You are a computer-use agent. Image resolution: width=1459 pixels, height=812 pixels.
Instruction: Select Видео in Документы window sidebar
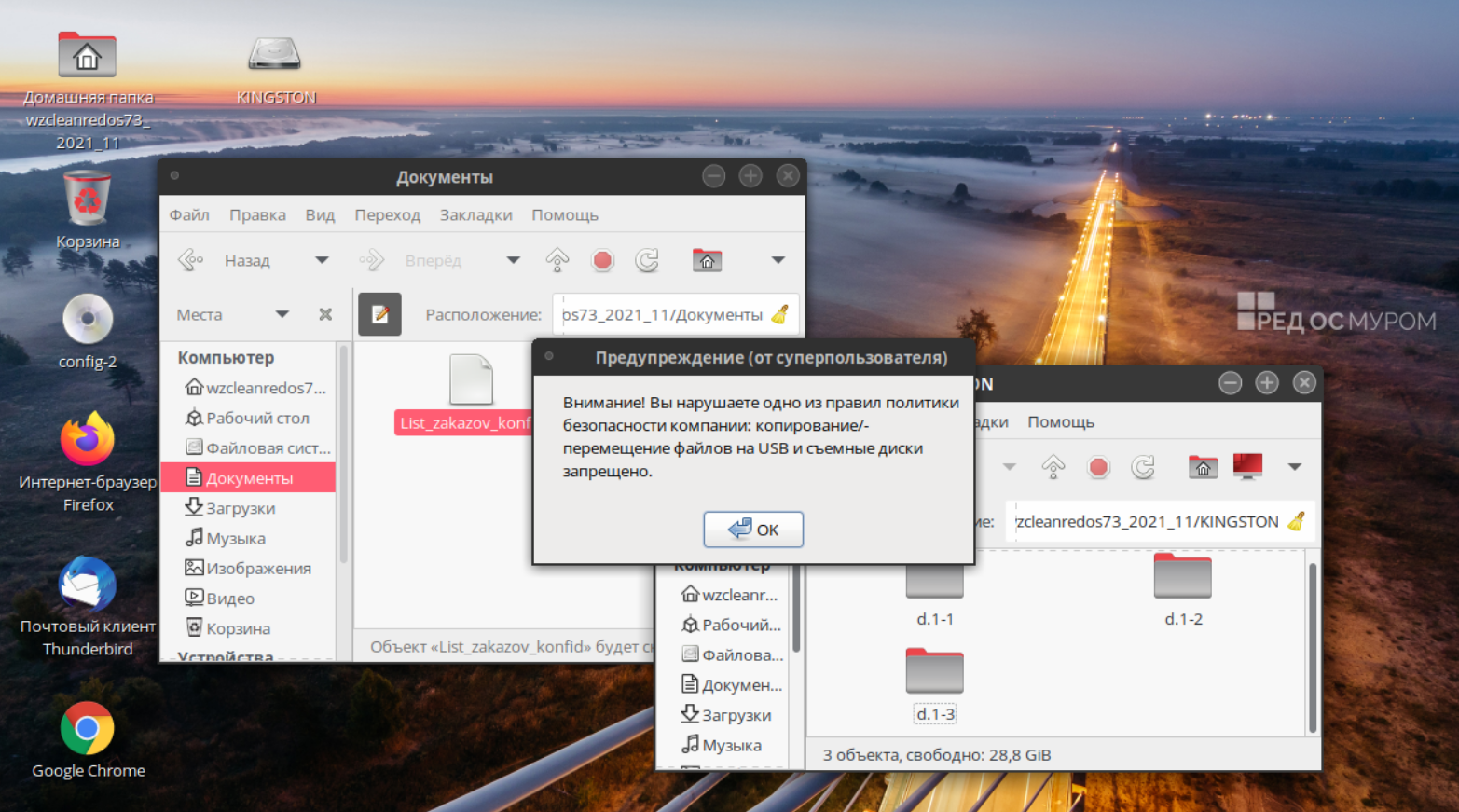coord(220,598)
